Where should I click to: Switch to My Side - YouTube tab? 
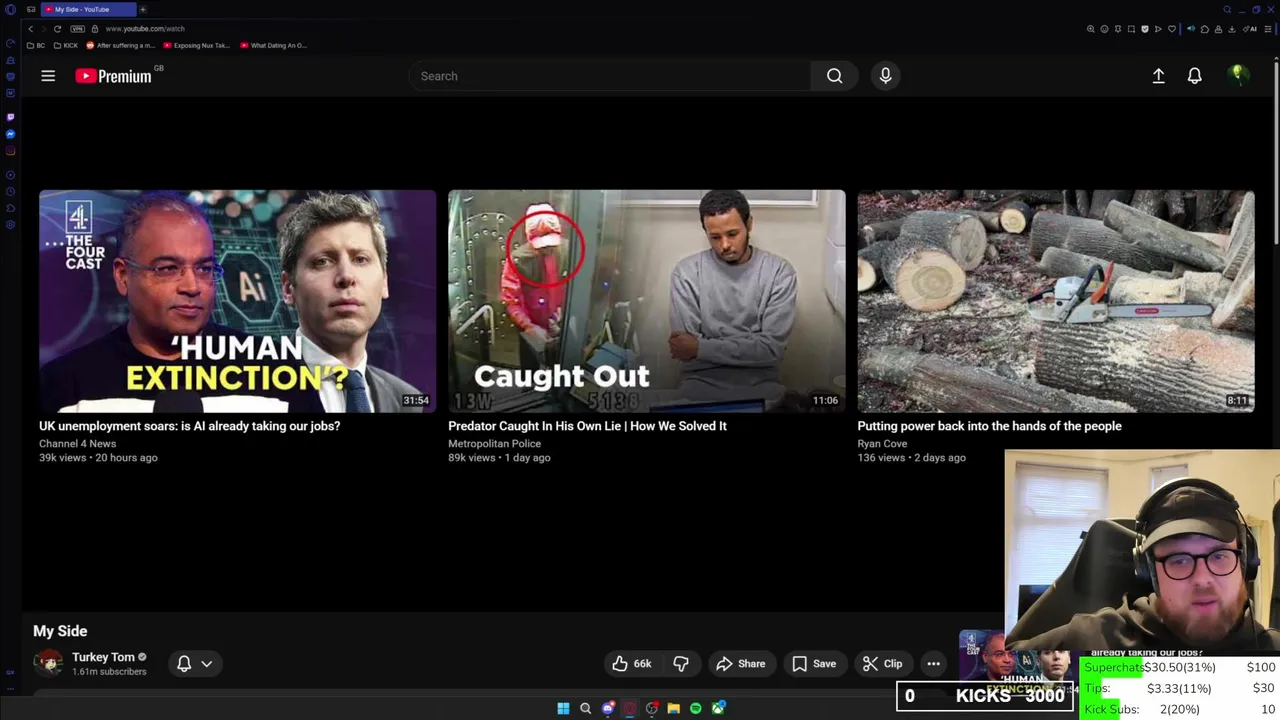pyautogui.click(x=88, y=9)
